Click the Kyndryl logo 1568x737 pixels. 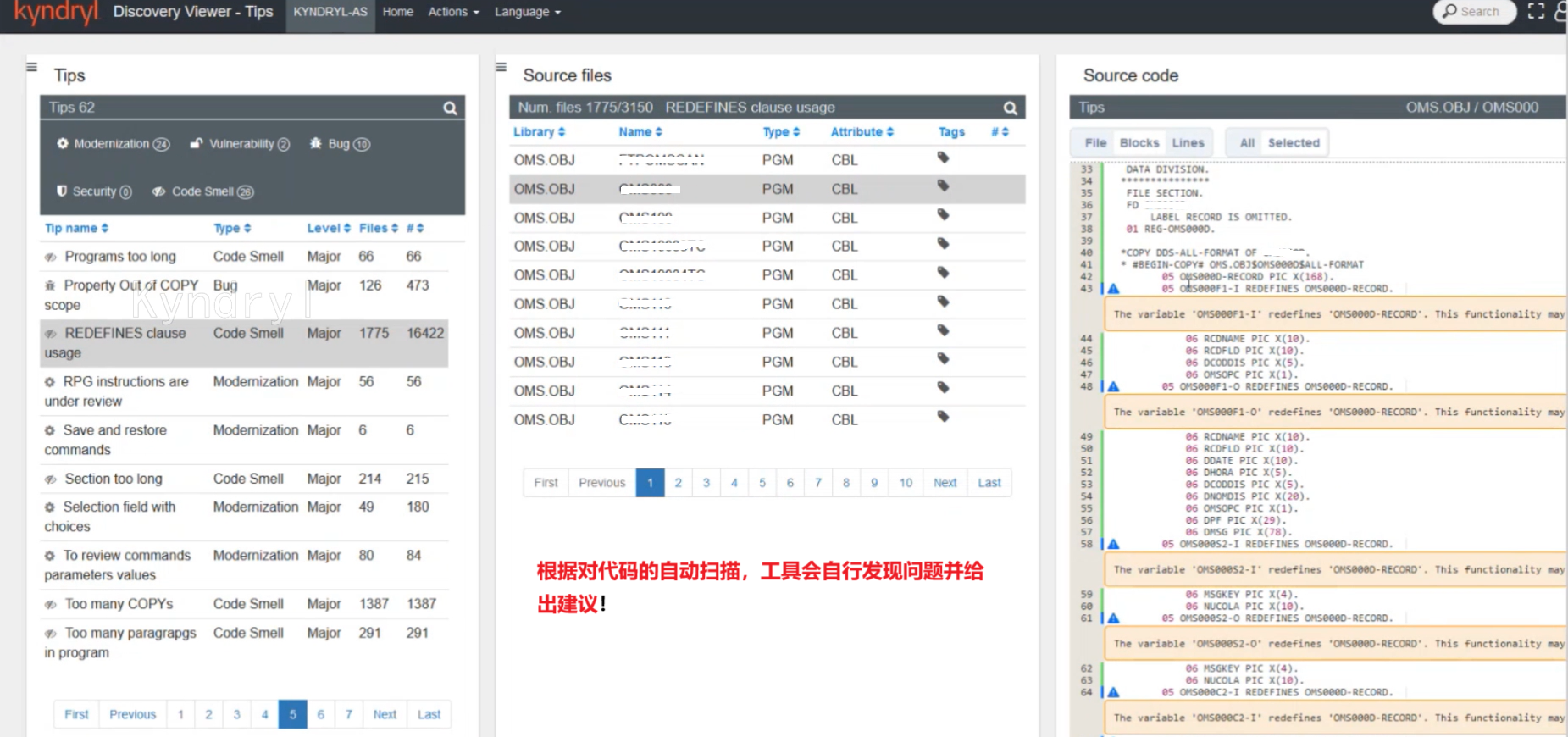pos(57,13)
